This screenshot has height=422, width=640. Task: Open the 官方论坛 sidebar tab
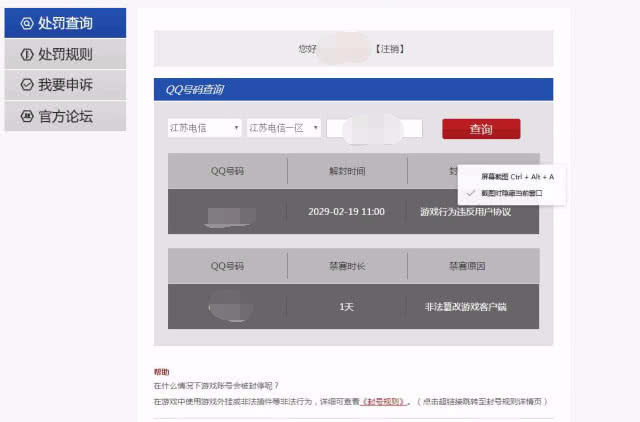[x=65, y=116]
